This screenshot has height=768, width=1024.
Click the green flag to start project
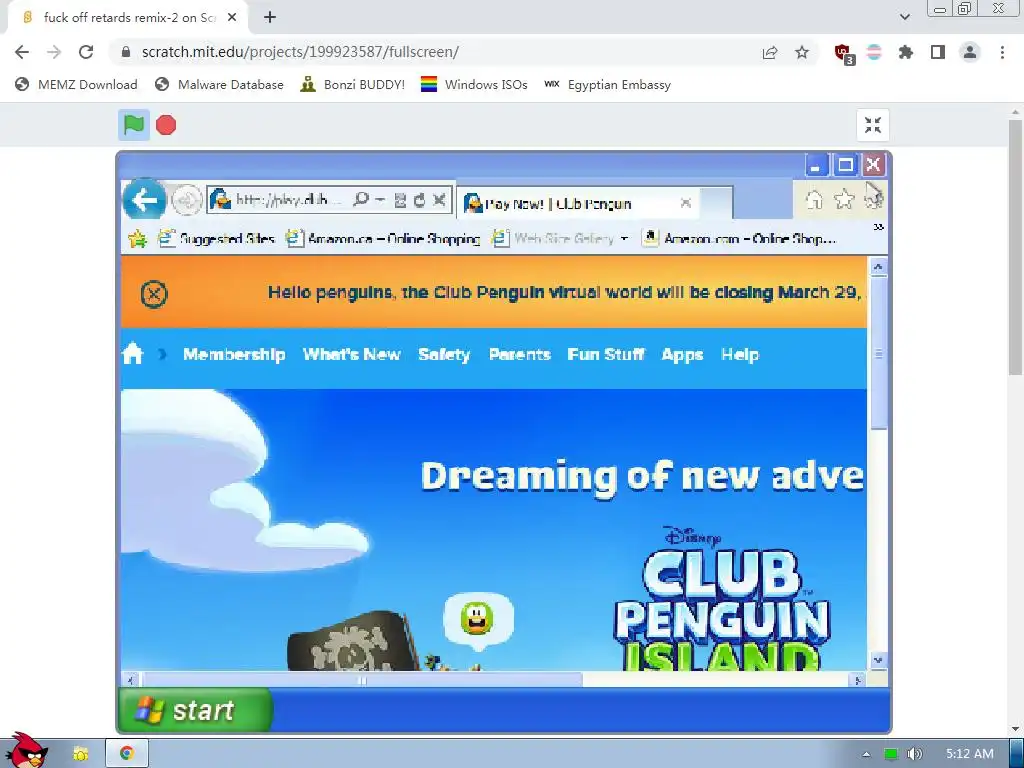(134, 125)
